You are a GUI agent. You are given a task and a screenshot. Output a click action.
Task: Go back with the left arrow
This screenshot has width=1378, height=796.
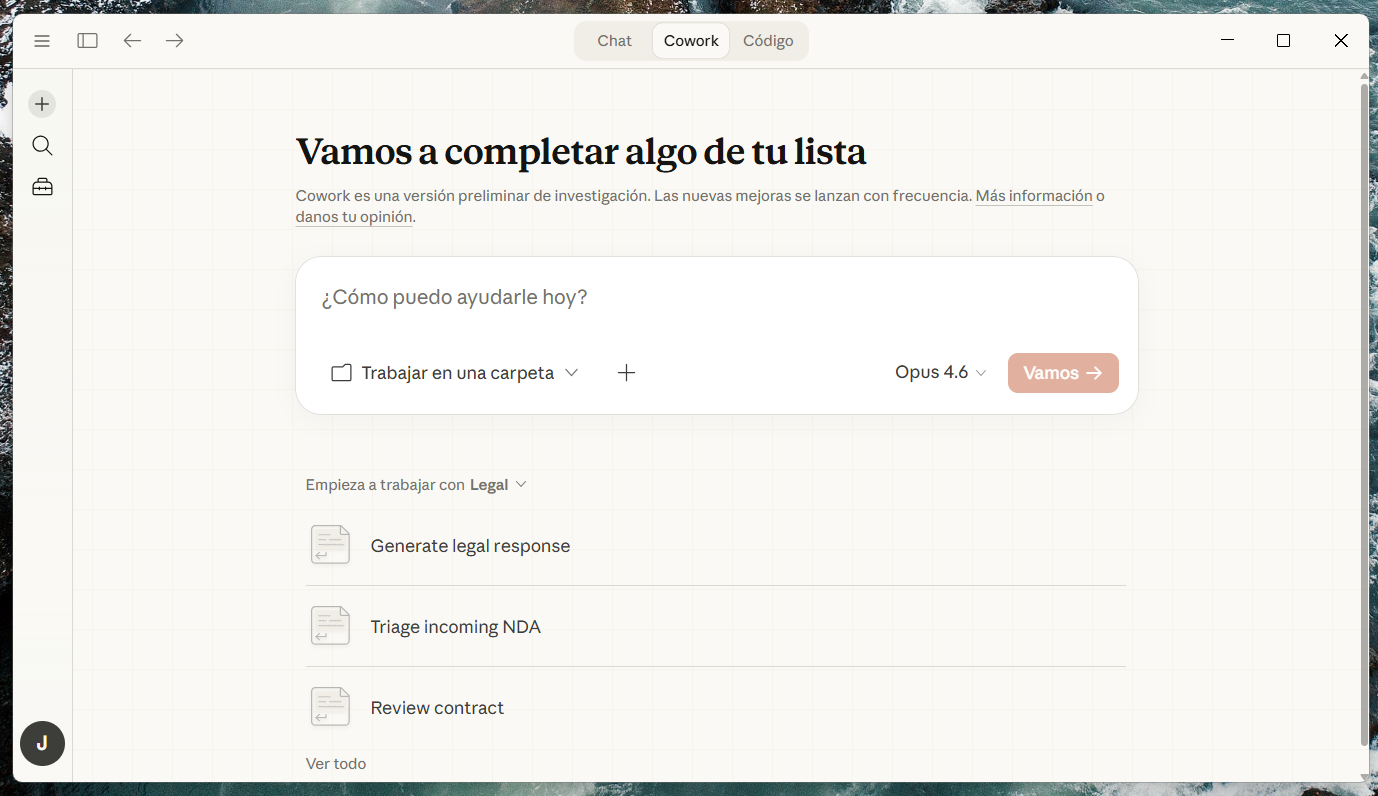click(132, 41)
